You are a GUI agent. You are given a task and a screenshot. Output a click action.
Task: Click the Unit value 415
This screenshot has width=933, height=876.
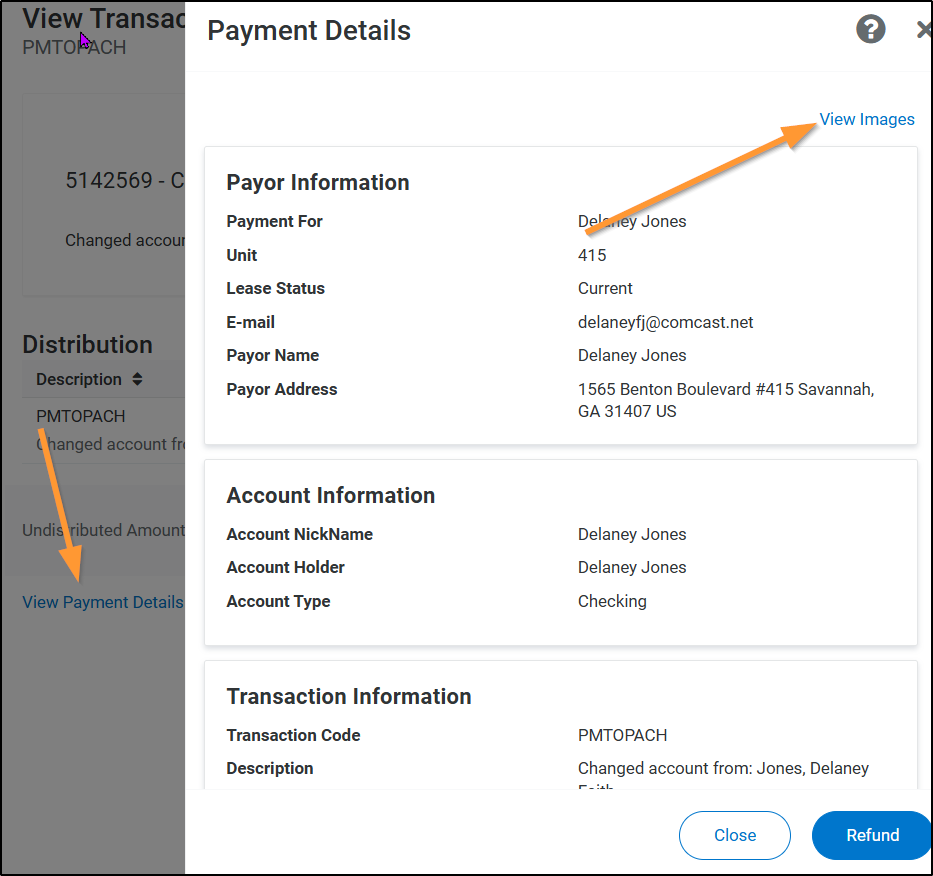coord(592,255)
